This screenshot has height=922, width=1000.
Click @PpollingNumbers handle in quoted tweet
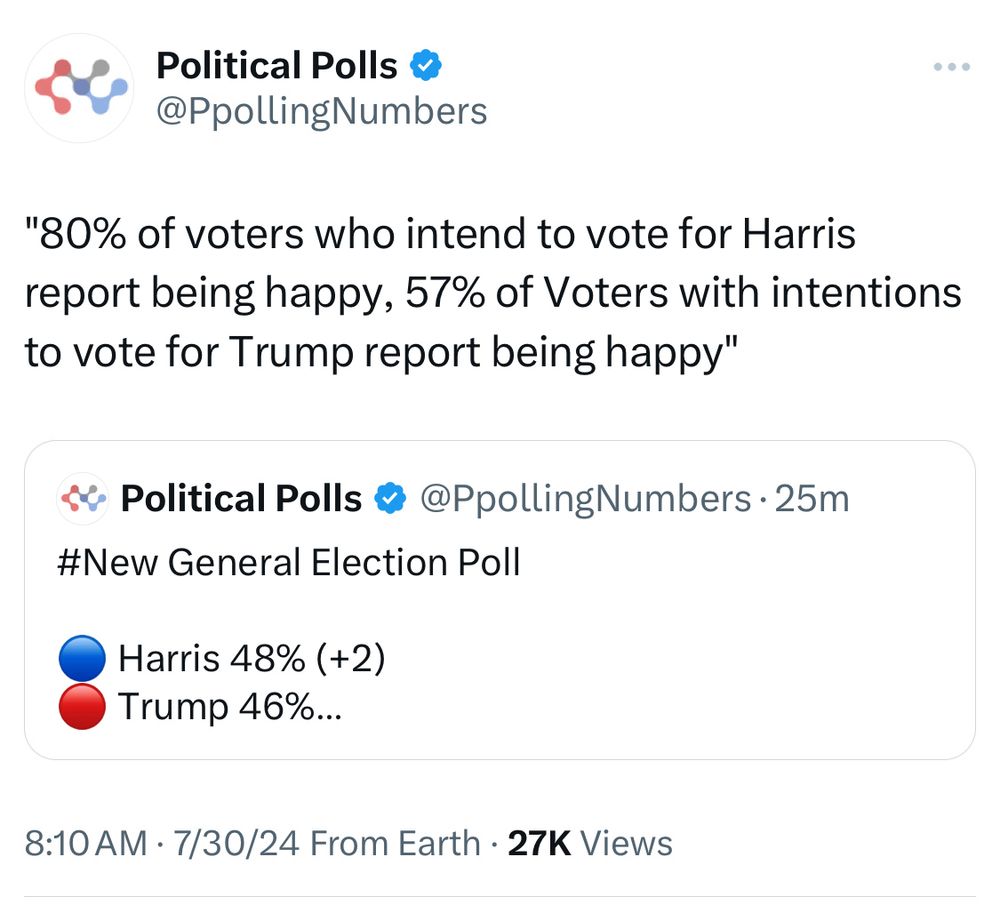[x=585, y=499]
